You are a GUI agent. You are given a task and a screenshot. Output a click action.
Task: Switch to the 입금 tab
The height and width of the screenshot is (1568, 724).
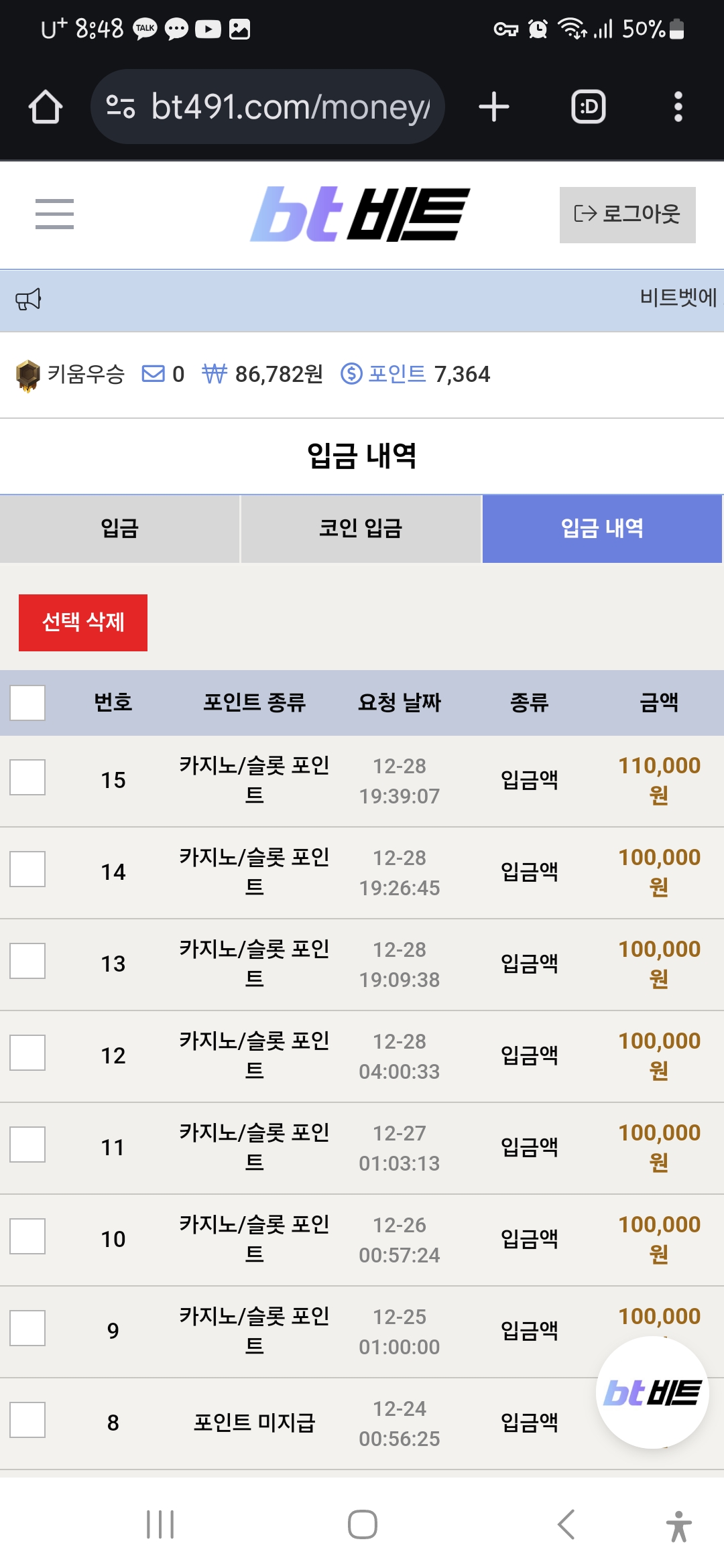click(x=119, y=529)
